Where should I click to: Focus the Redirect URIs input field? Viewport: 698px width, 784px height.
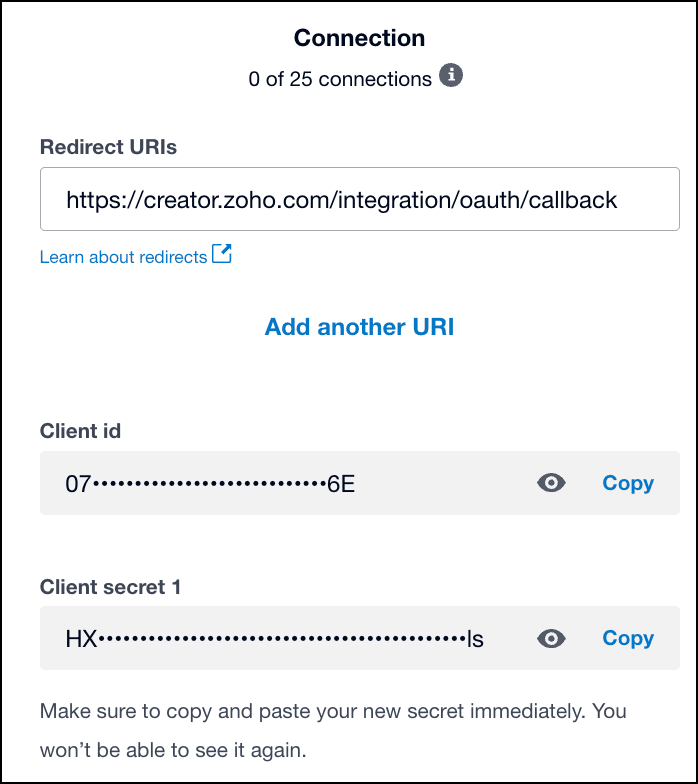point(359,200)
